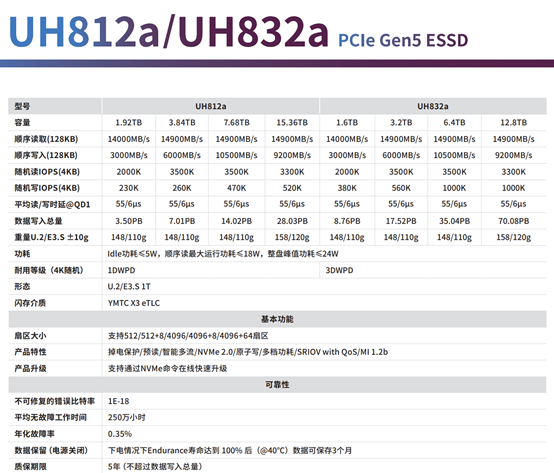This screenshot has height=473, width=554.
Task: Select the 12.8TB capacity cell
Action: click(513, 123)
